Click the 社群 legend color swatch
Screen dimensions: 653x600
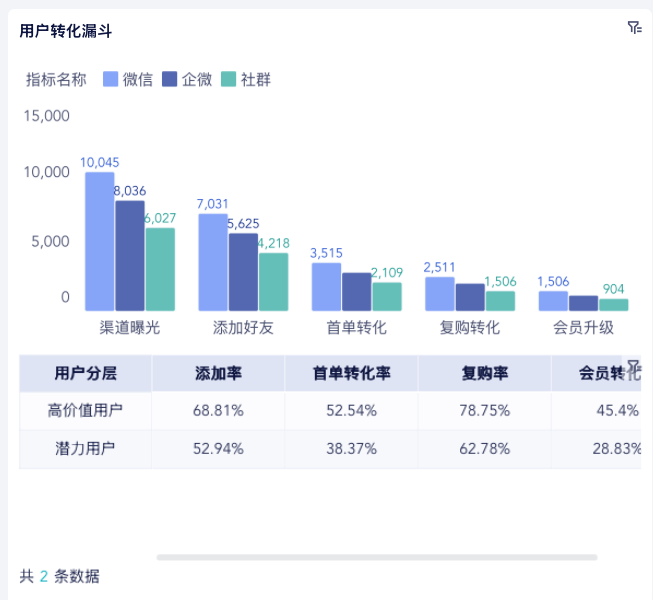pos(228,80)
